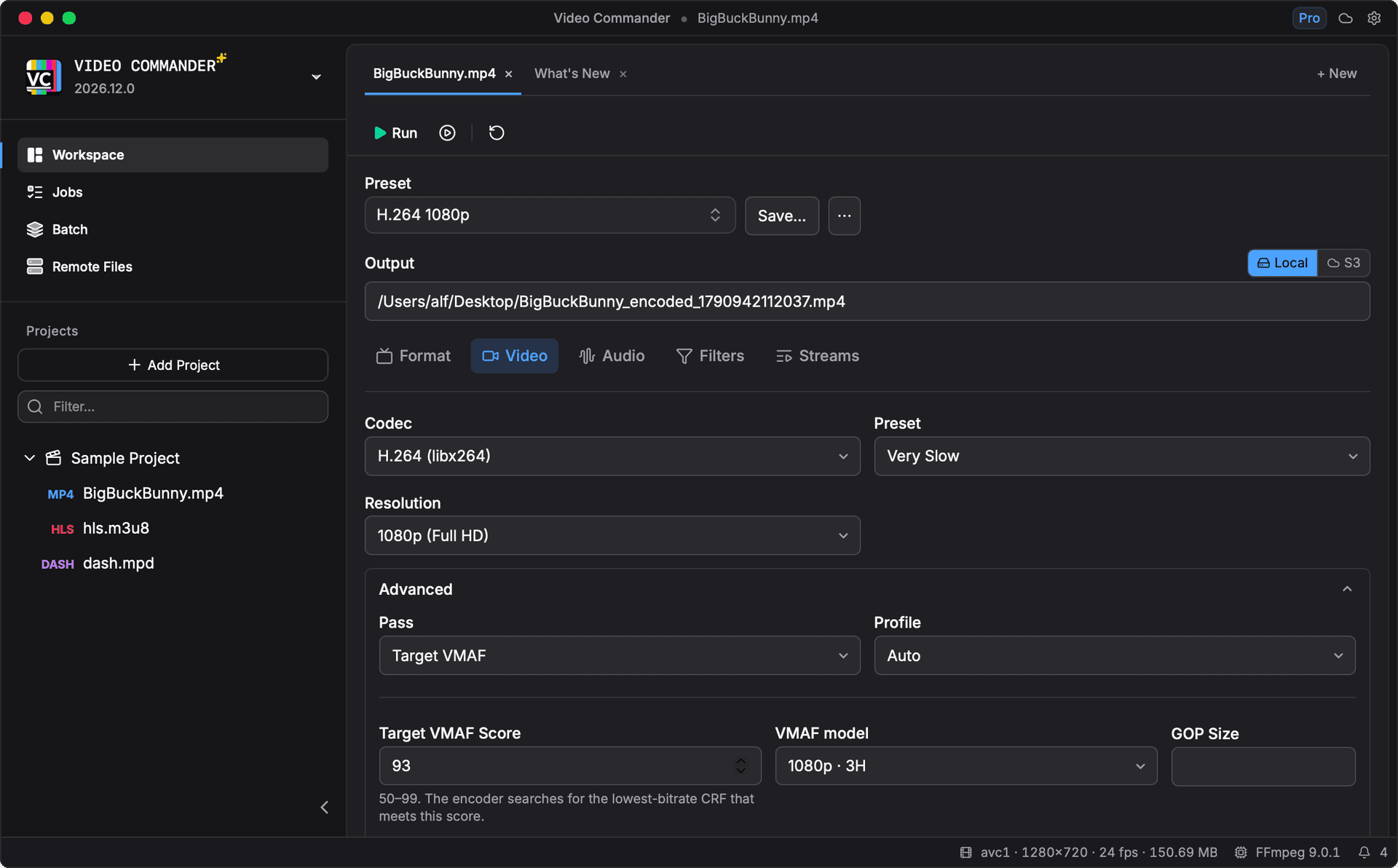Close the What's New tab
The image size is (1398, 868).
tap(623, 74)
